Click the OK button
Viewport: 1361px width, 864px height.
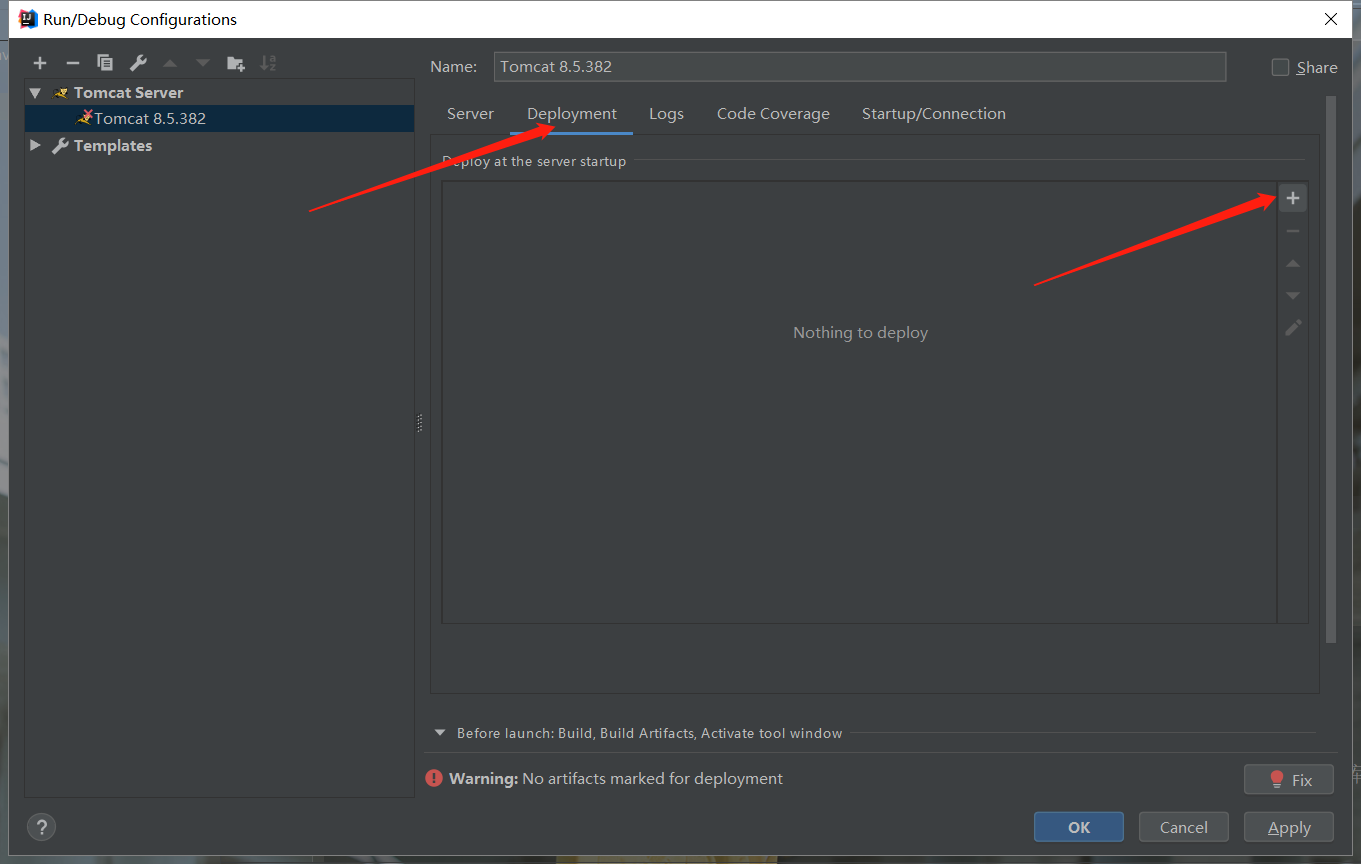pos(1079,827)
